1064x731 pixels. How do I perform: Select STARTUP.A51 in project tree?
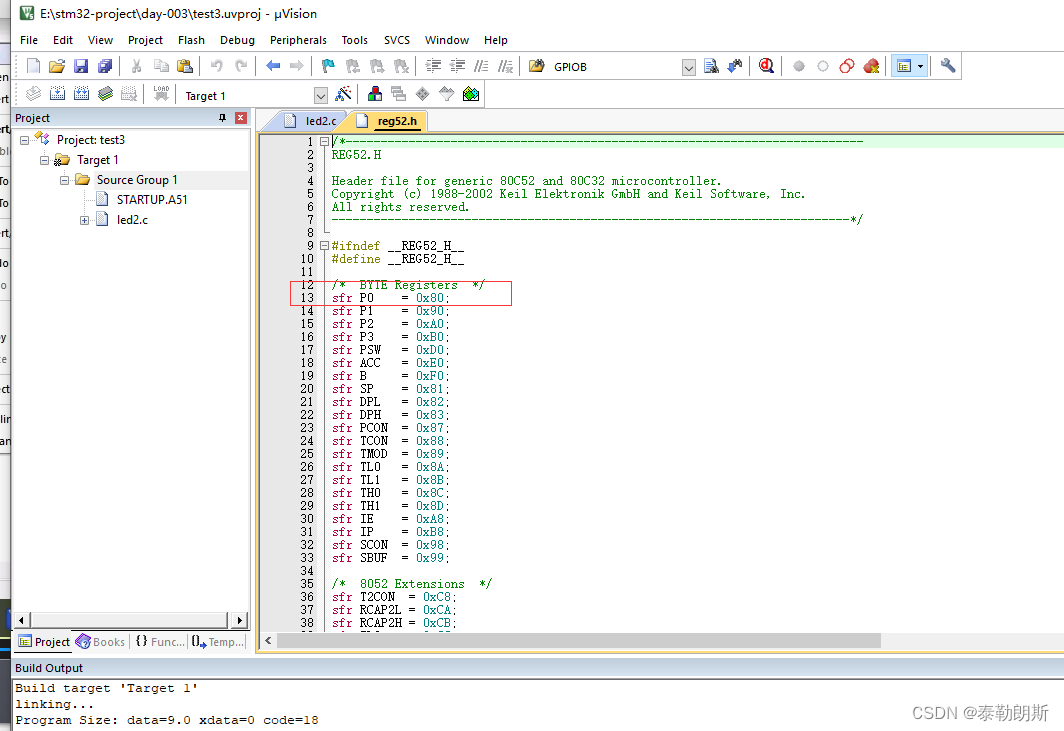pyautogui.click(x=151, y=200)
